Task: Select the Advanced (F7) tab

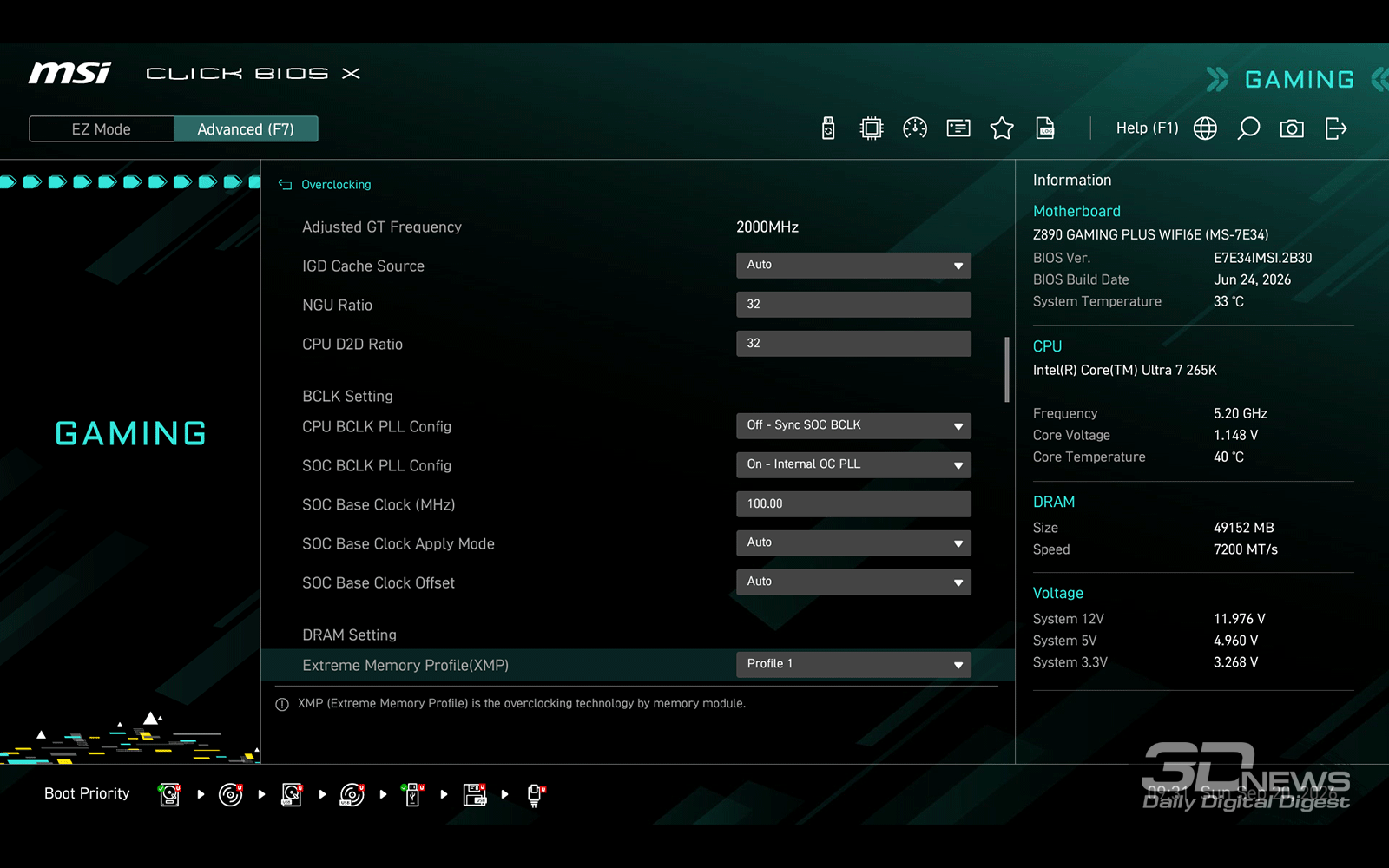Action: (246, 129)
